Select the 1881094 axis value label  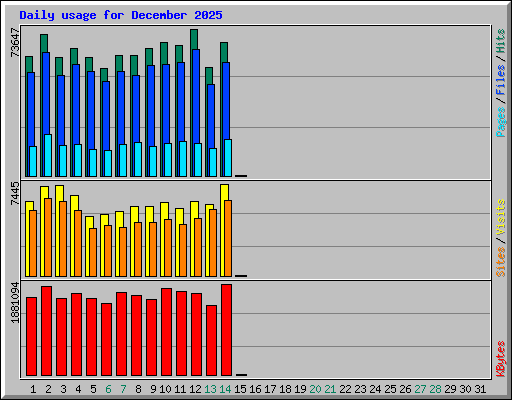point(15,303)
